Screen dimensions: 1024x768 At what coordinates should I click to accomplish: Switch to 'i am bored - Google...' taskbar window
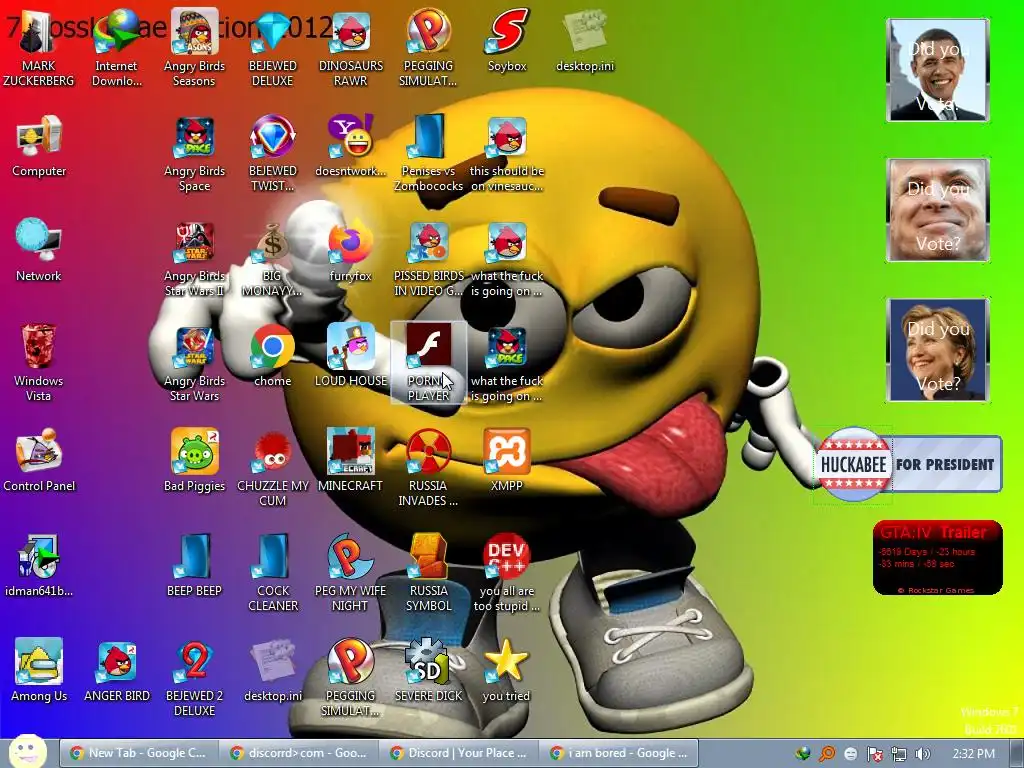click(x=618, y=753)
